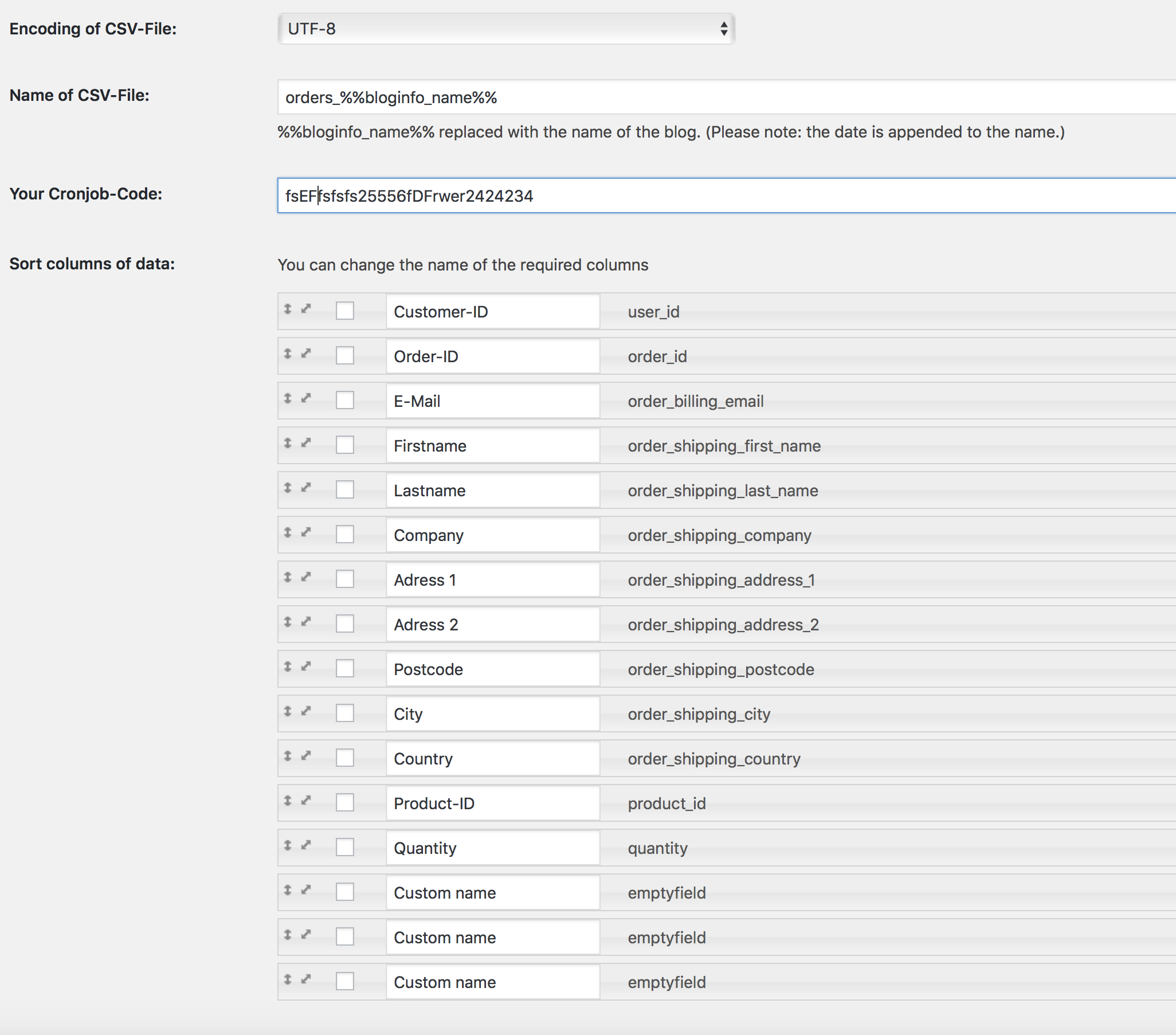1176x1035 pixels.
Task: Check the Lastname column checkbox
Action: click(344, 489)
